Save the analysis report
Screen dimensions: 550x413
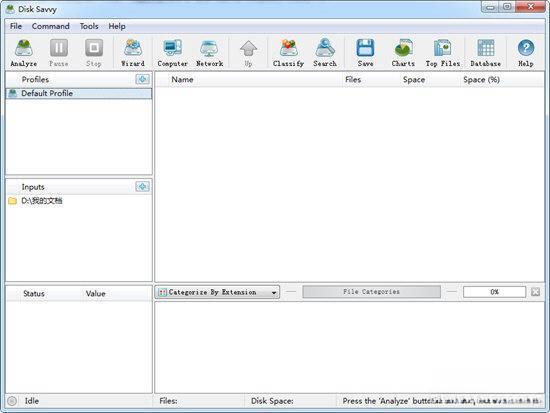(365, 53)
